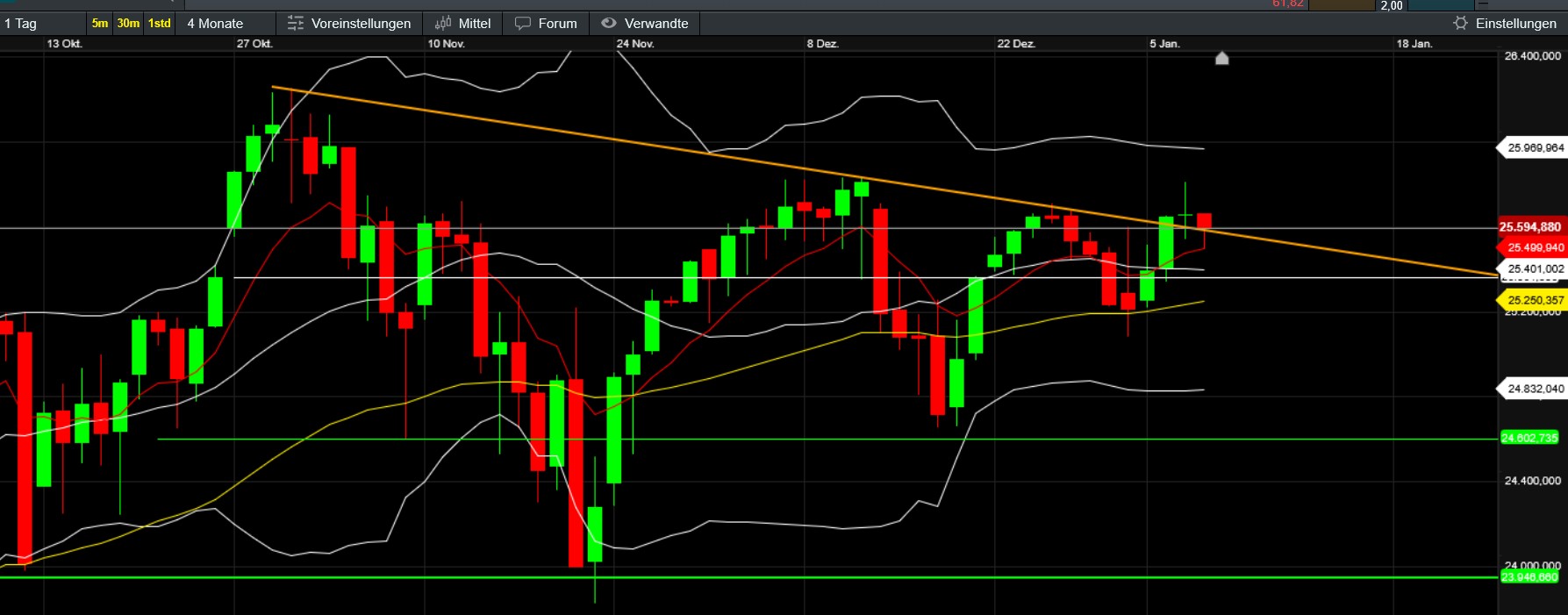Image resolution: width=1568 pixels, height=615 pixels.
Task: Click the Voreinstellungen sliders icon
Action: 296,24
